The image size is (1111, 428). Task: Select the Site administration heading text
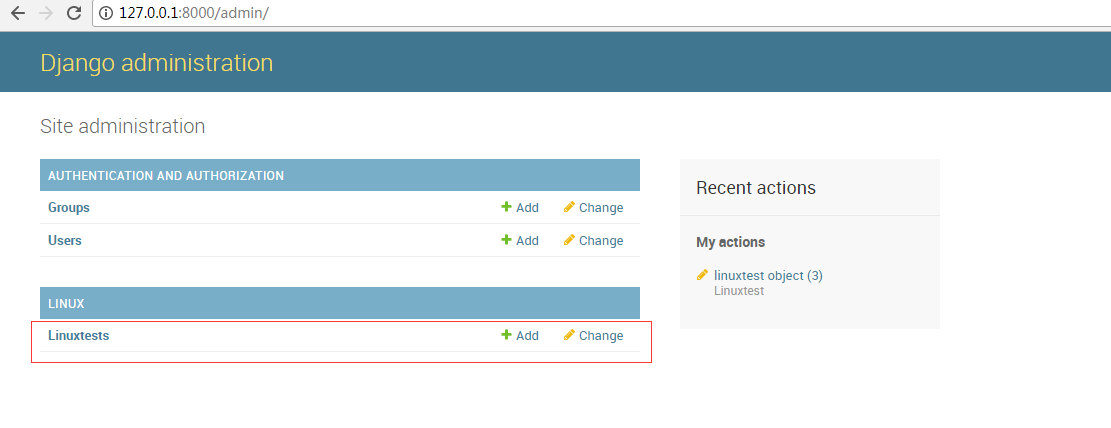[123, 126]
